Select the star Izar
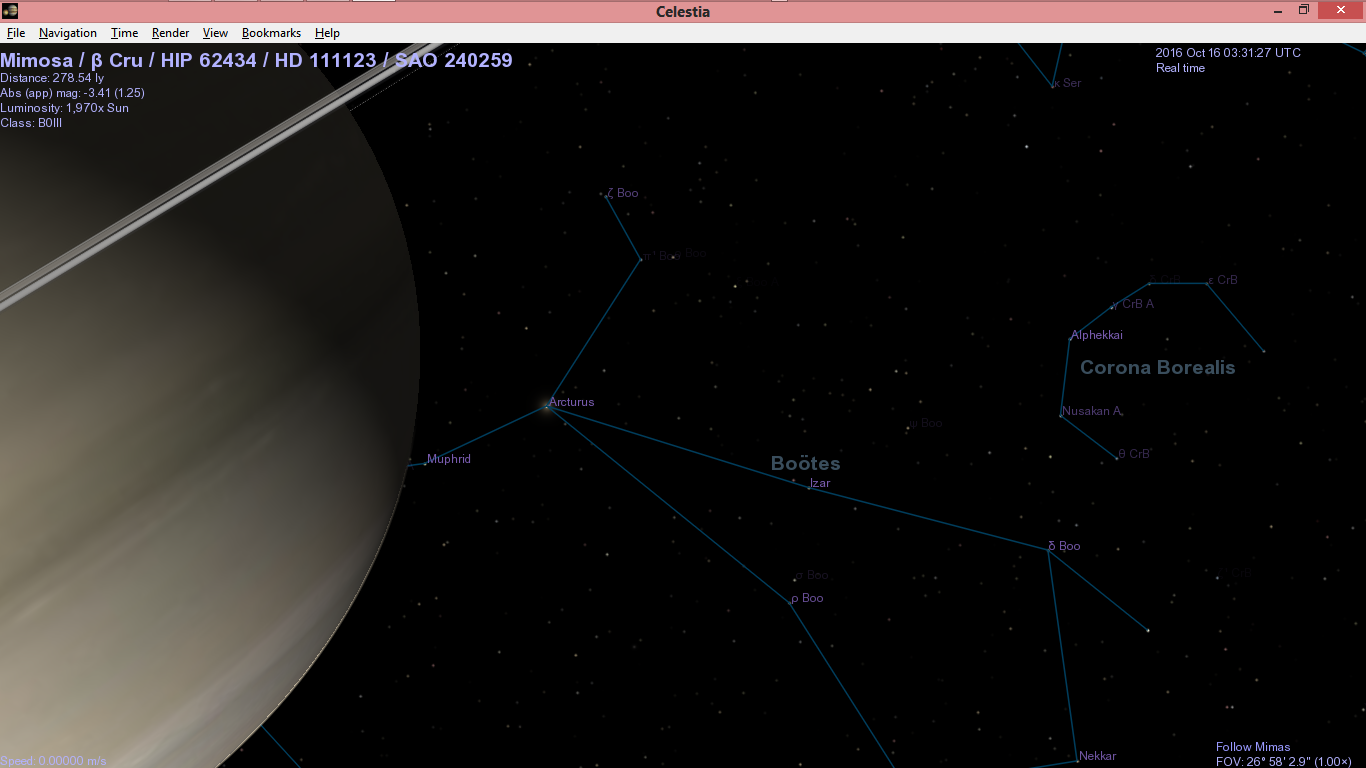Image resolution: width=1366 pixels, height=768 pixels. click(x=820, y=483)
